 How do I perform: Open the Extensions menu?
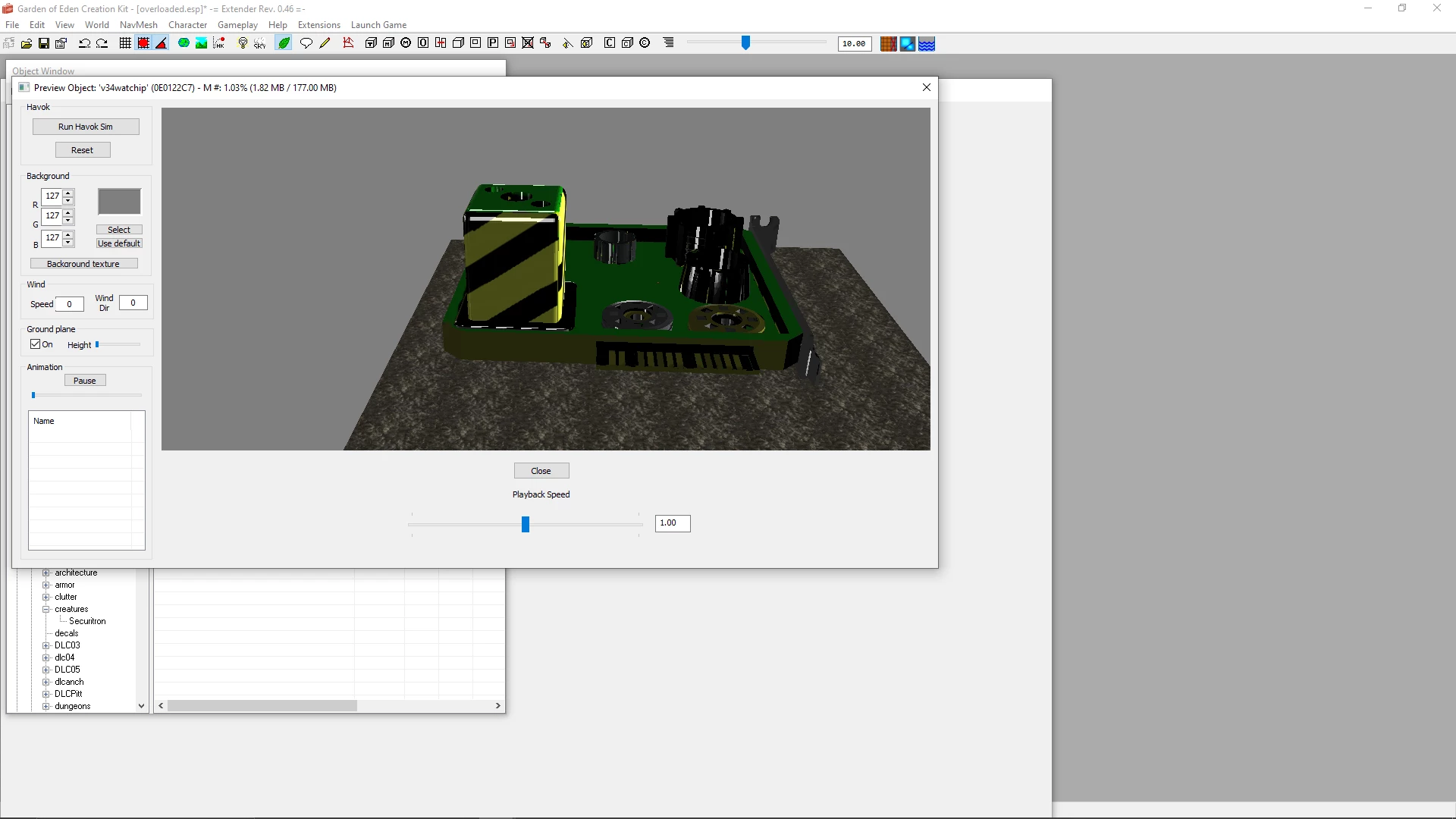[319, 25]
